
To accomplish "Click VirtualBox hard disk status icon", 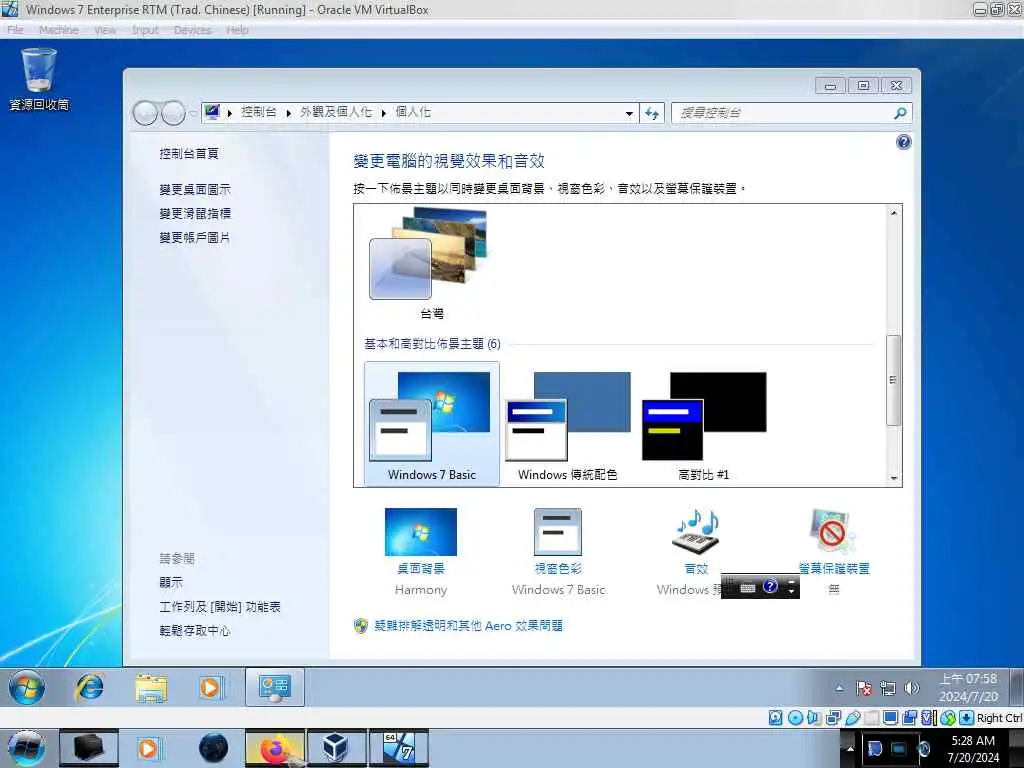I will pyautogui.click(x=775, y=718).
